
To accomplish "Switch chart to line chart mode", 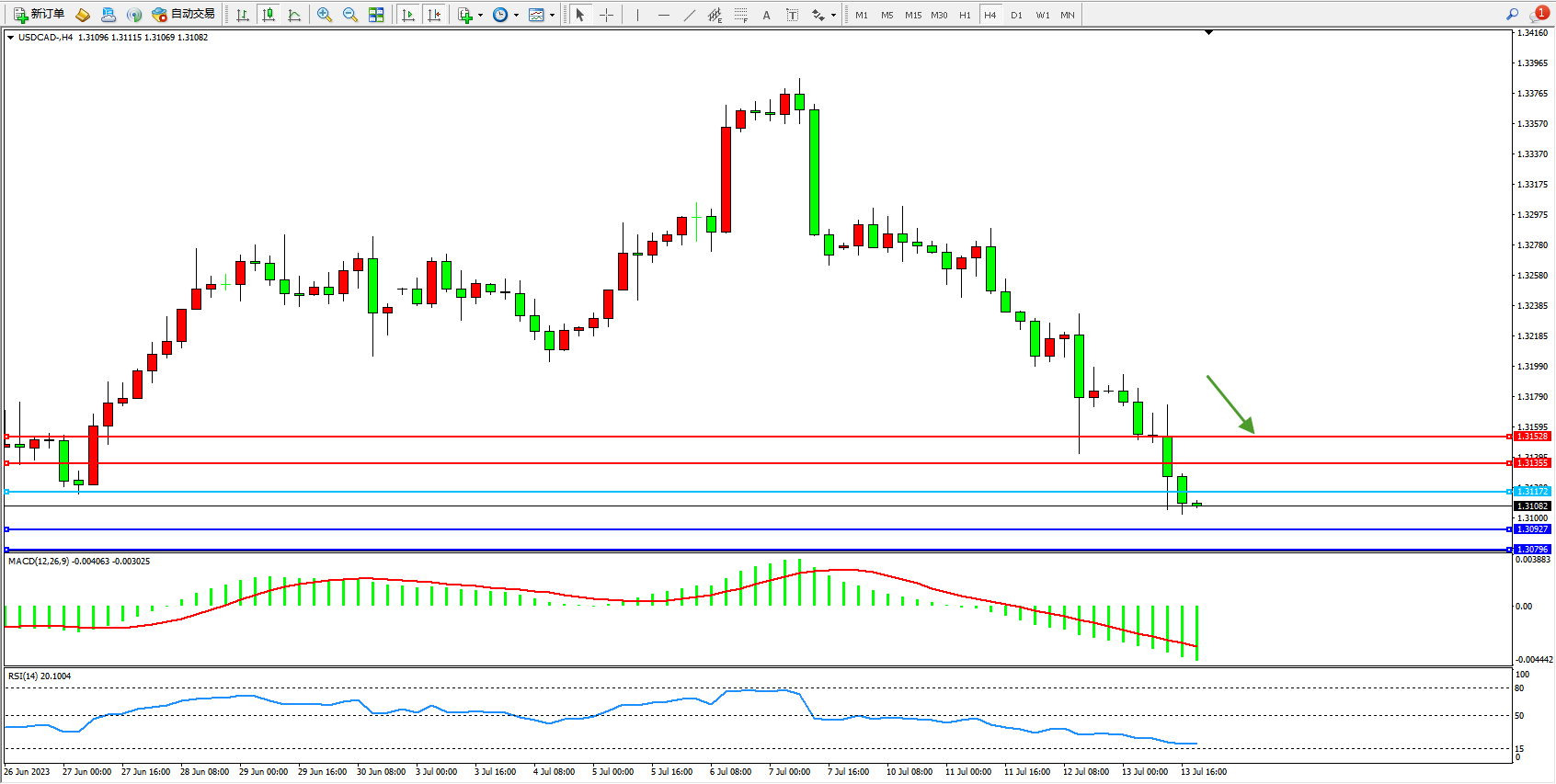I will tap(294, 15).
